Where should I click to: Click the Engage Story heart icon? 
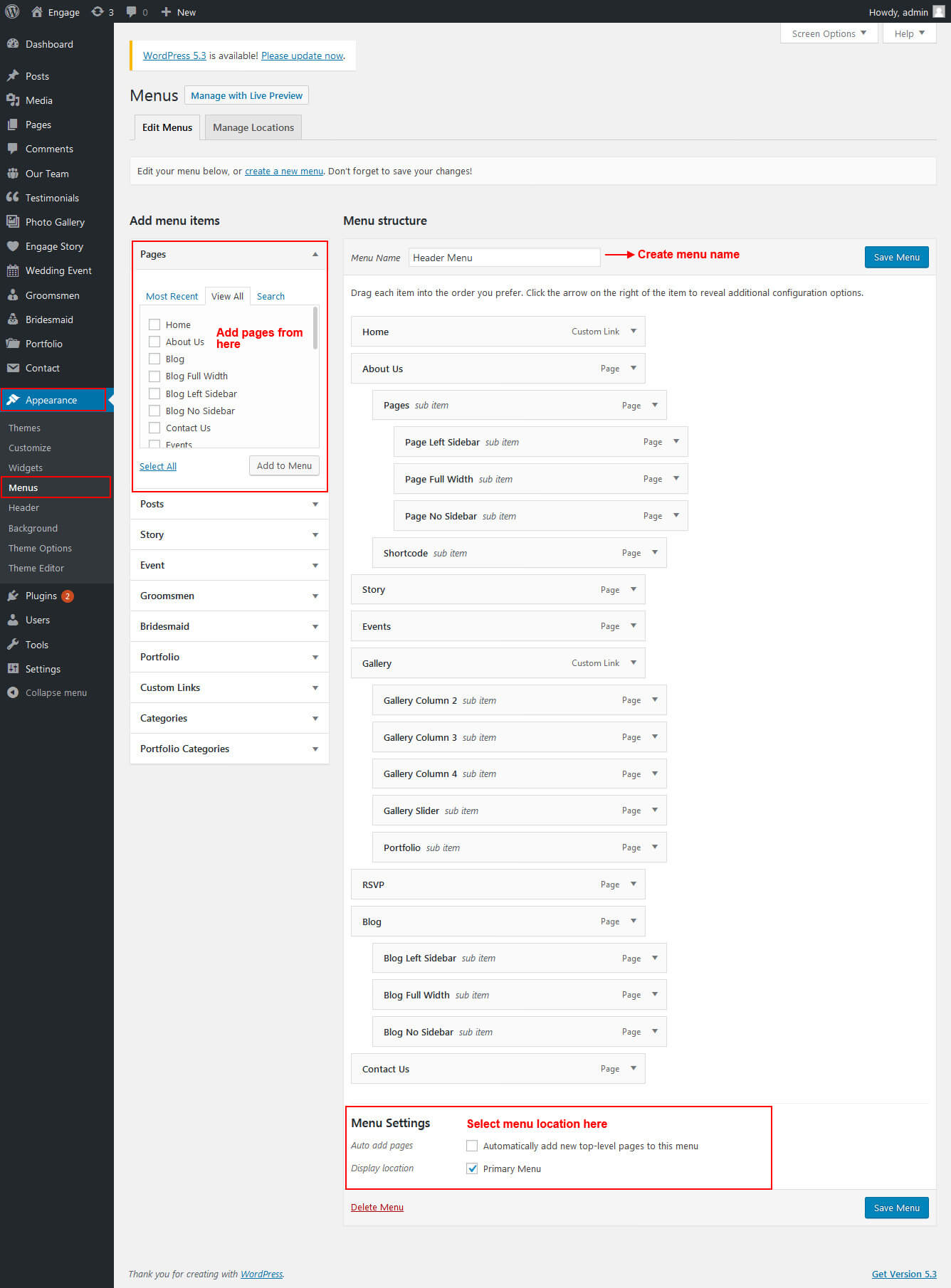pos(13,246)
